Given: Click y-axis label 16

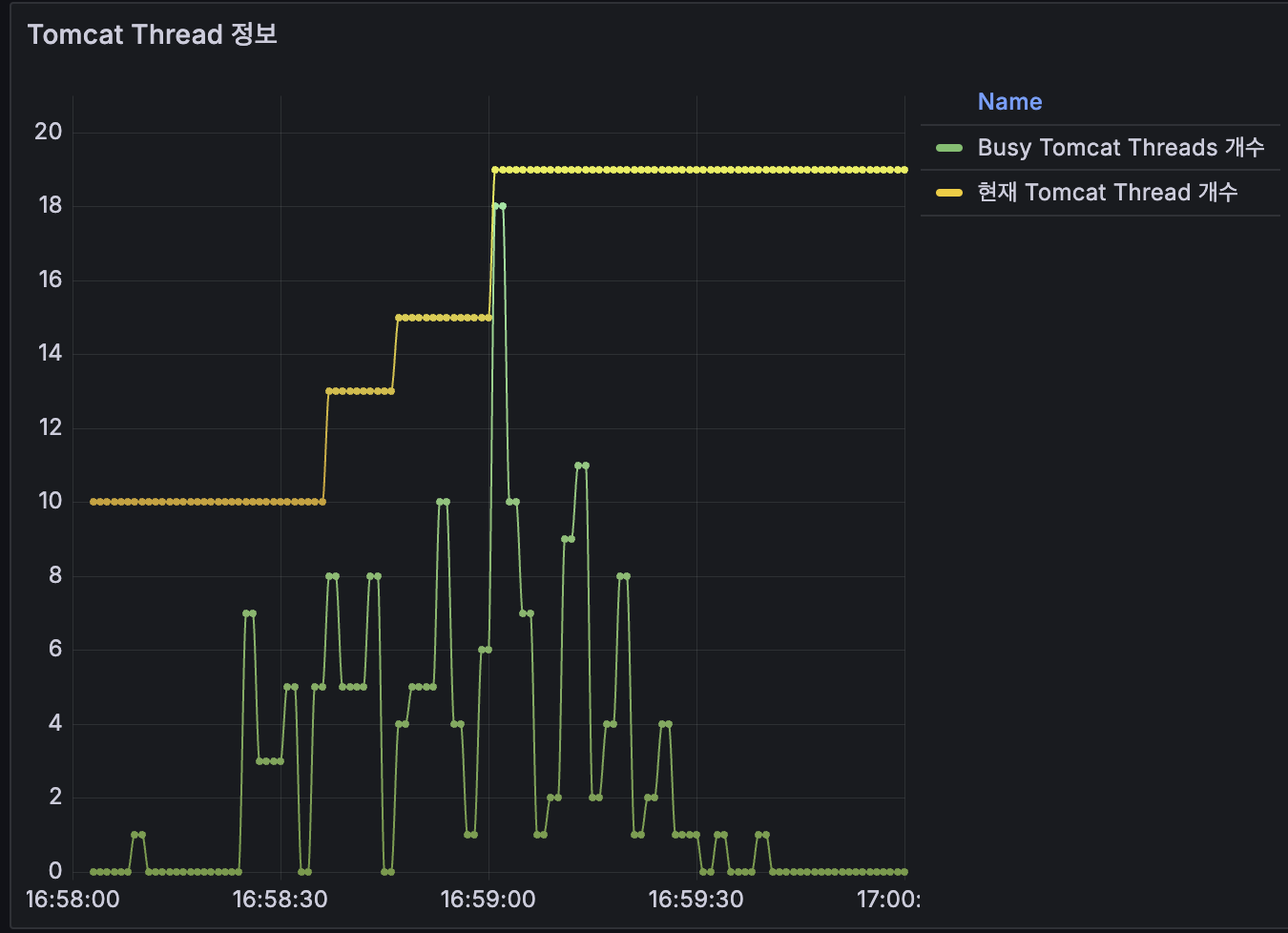Looking at the screenshot, I should click(x=50, y=280).
